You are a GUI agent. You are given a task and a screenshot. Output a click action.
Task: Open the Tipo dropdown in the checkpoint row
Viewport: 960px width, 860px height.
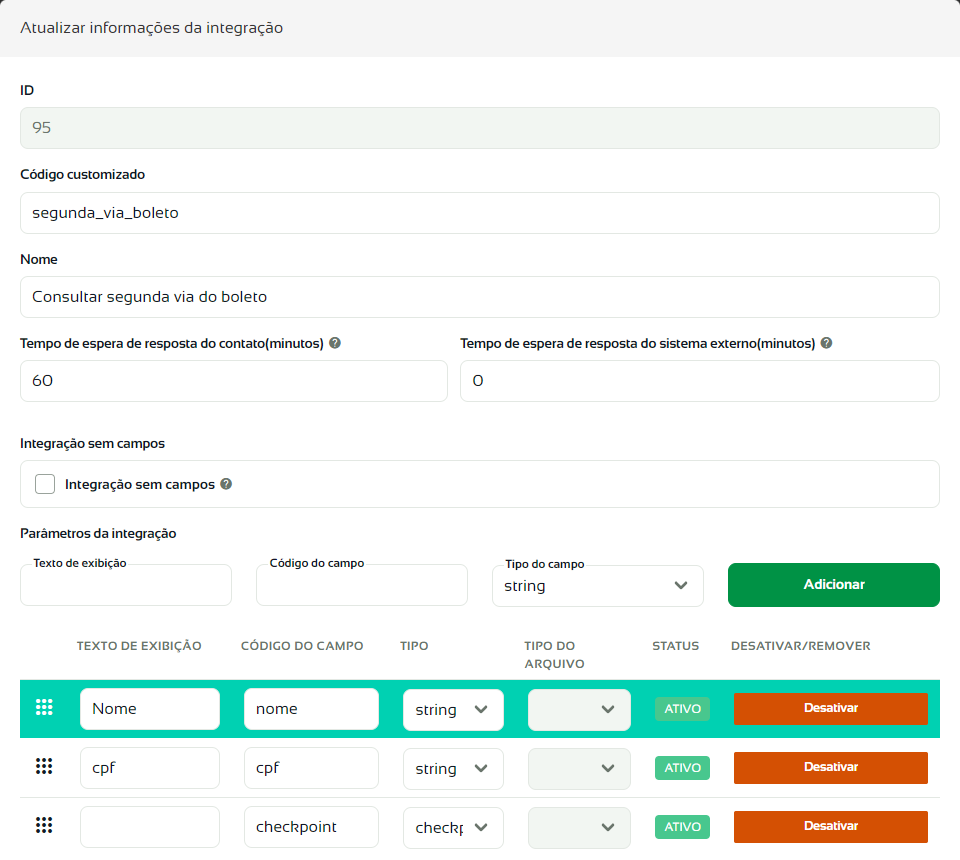[x=453, y=828]
